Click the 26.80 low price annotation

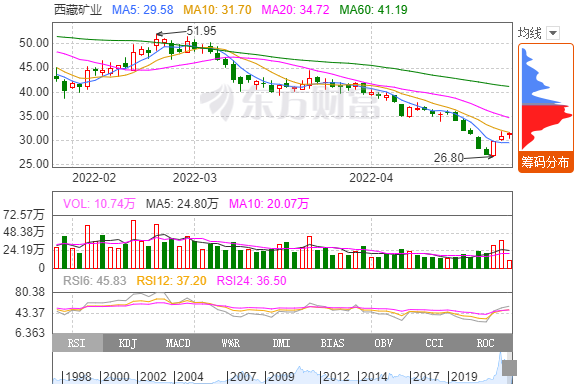coord(449,158)
